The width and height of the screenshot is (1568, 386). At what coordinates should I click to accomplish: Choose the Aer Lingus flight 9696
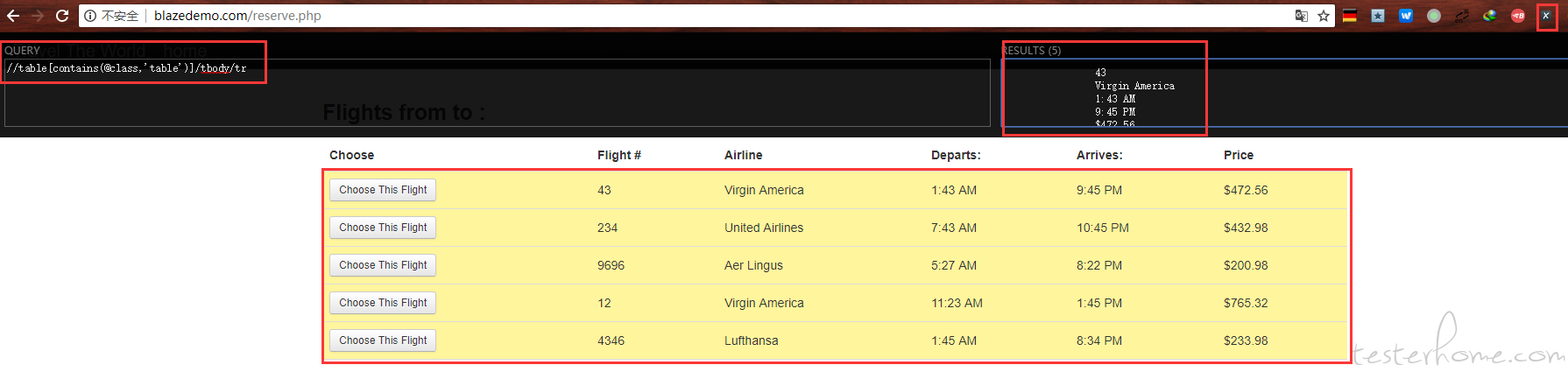coord(383,265)
